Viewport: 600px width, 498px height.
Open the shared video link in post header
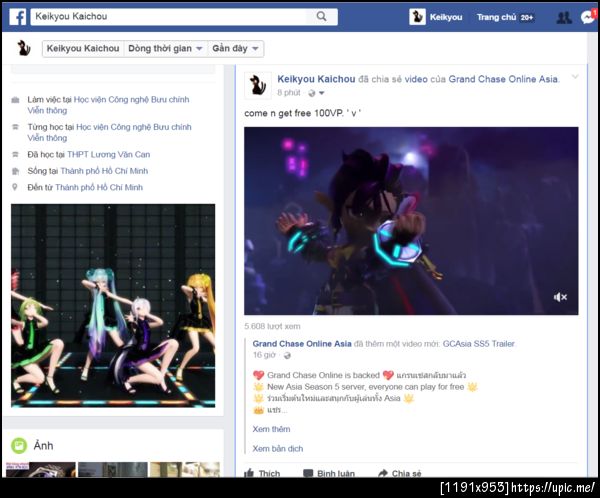coord(416,79)
